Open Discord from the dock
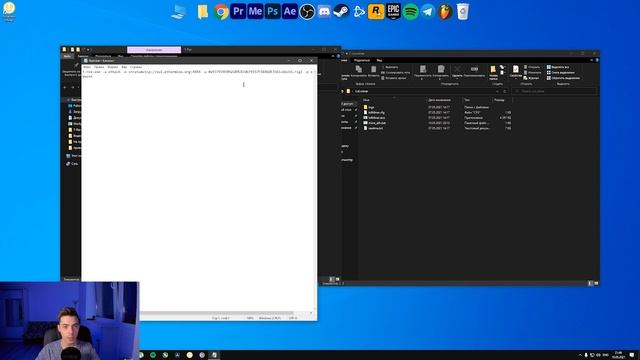640x360 pixels. 324,12
